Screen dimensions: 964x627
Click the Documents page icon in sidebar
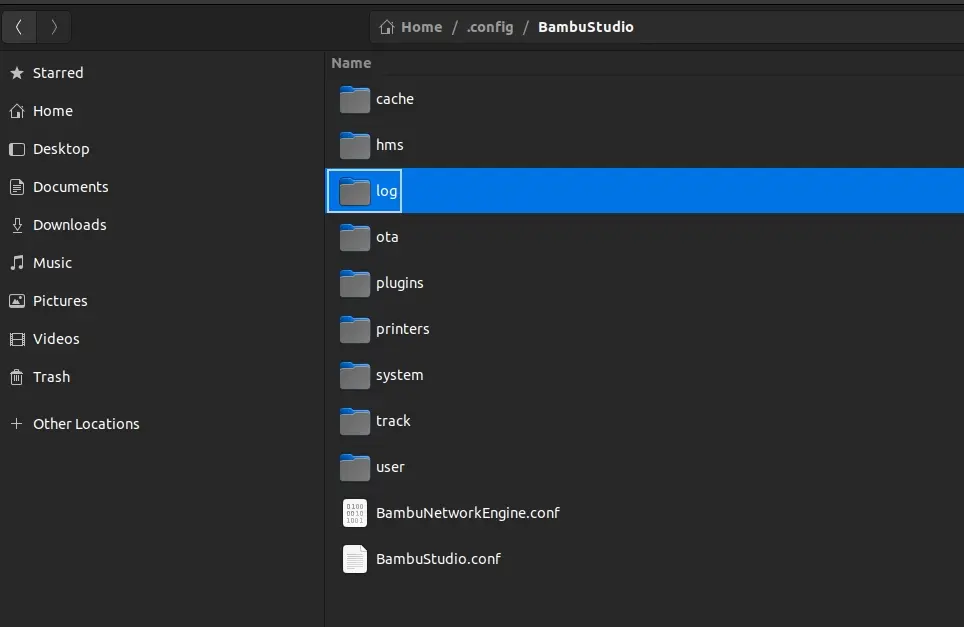pos(17,187)
